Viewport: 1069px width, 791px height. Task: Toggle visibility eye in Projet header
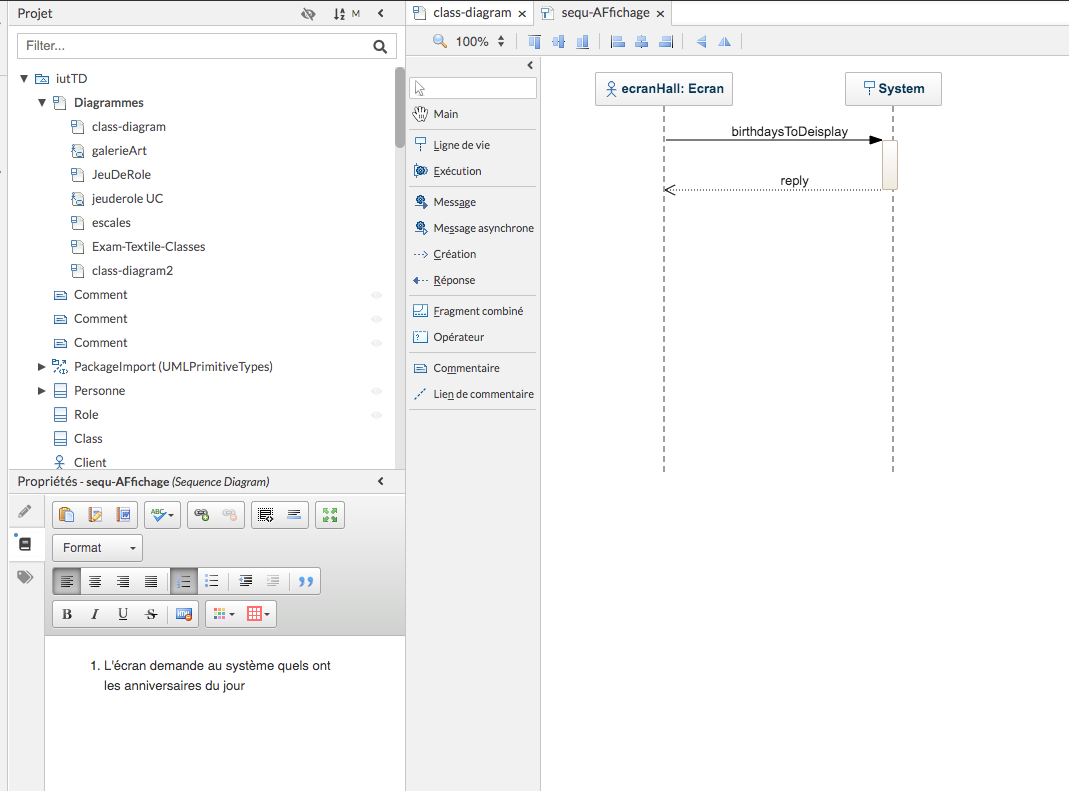(308, 14)
